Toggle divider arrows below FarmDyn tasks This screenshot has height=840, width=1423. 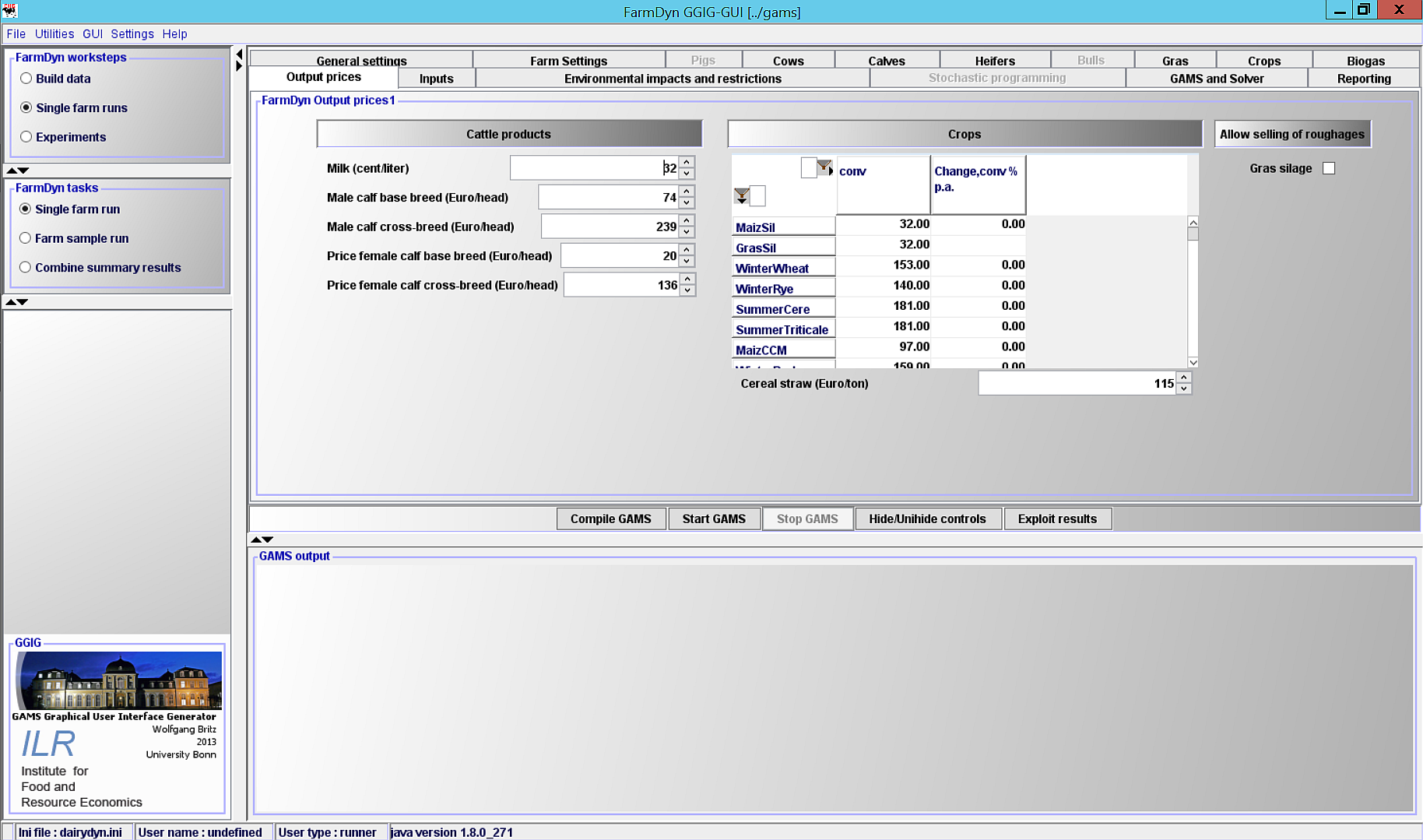click(x=18, y=301)
